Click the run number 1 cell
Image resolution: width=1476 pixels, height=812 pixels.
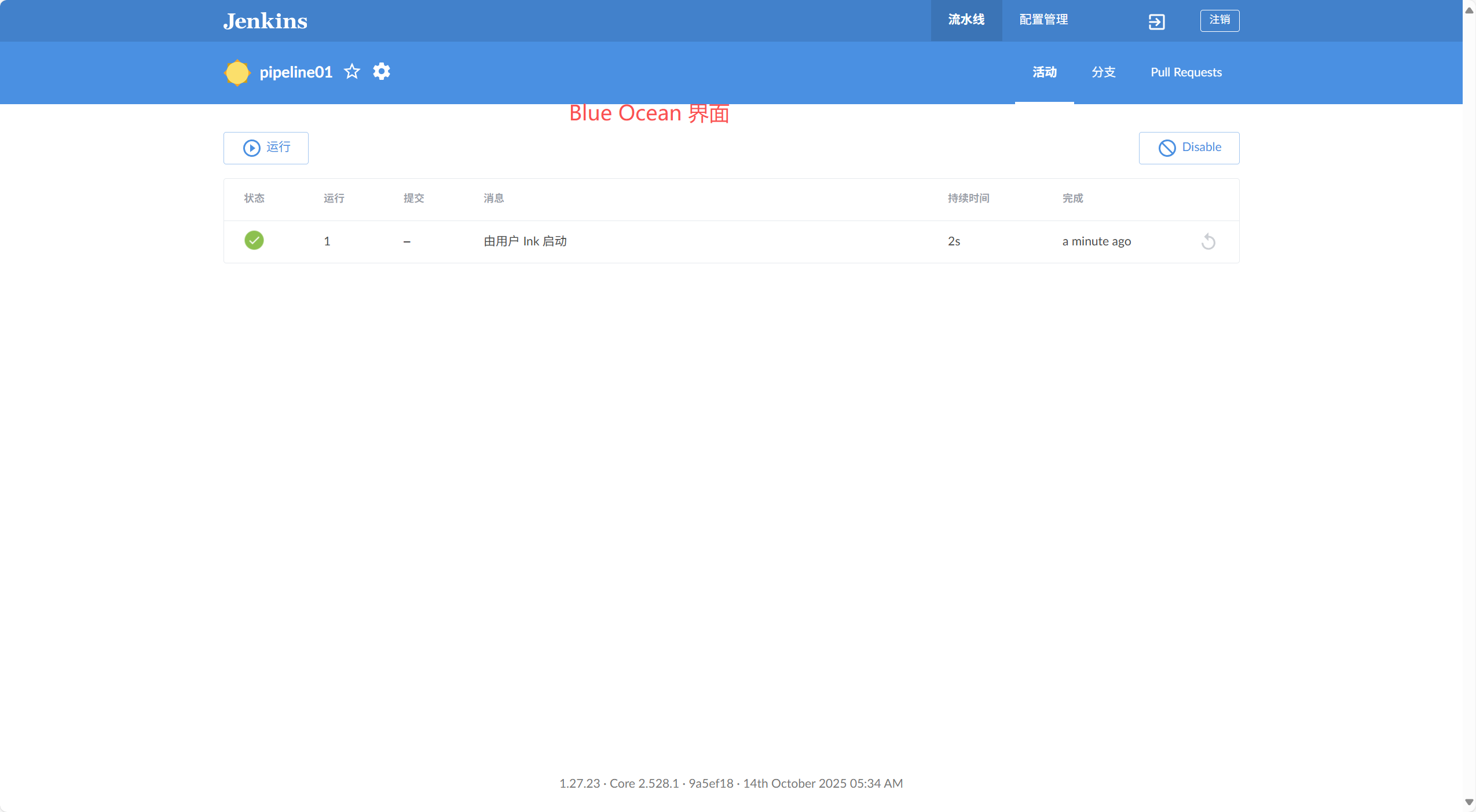point(327,241)
